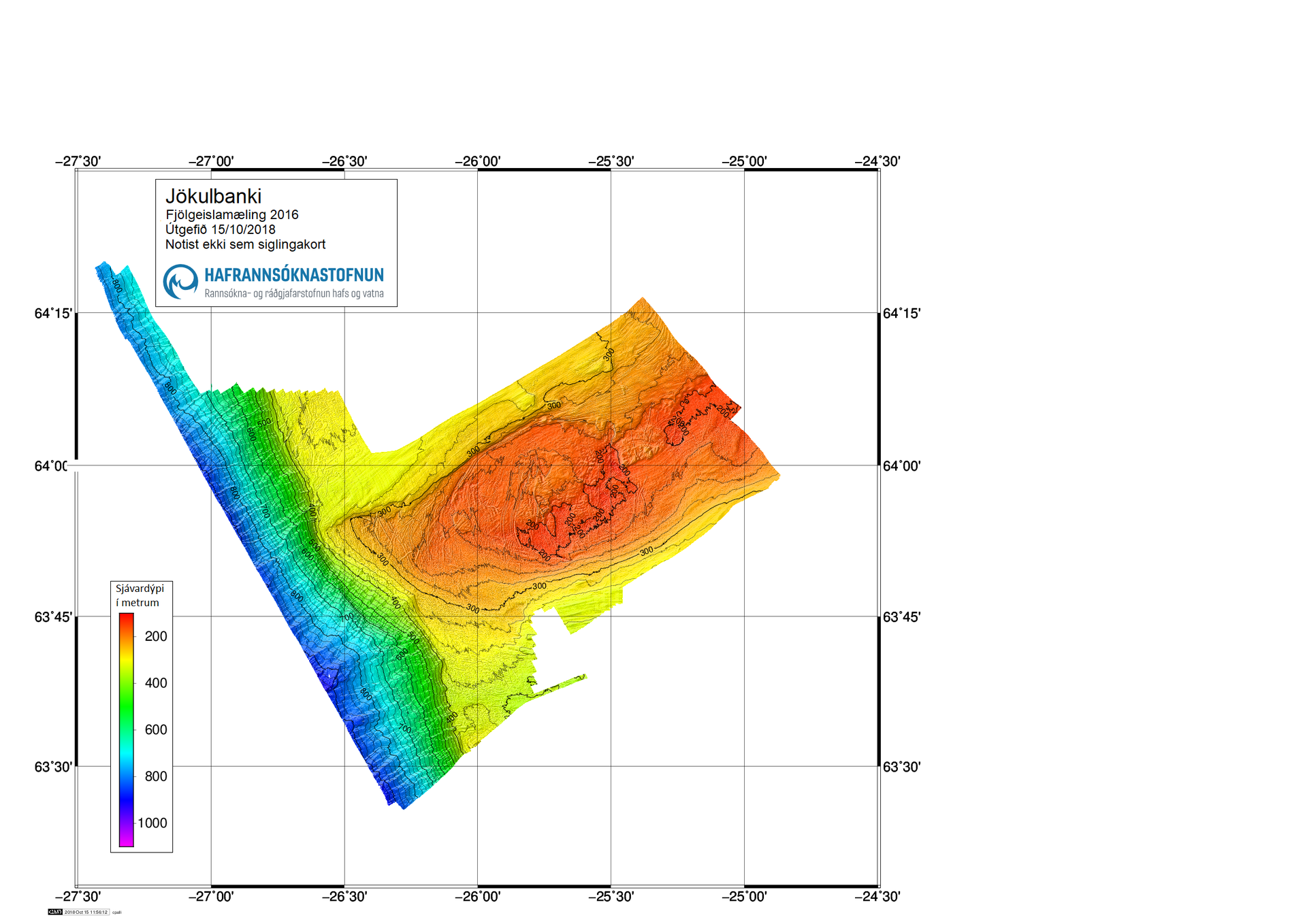Click the right axis label 64°15'
The image size is (1307, 924).
(901, 314)
